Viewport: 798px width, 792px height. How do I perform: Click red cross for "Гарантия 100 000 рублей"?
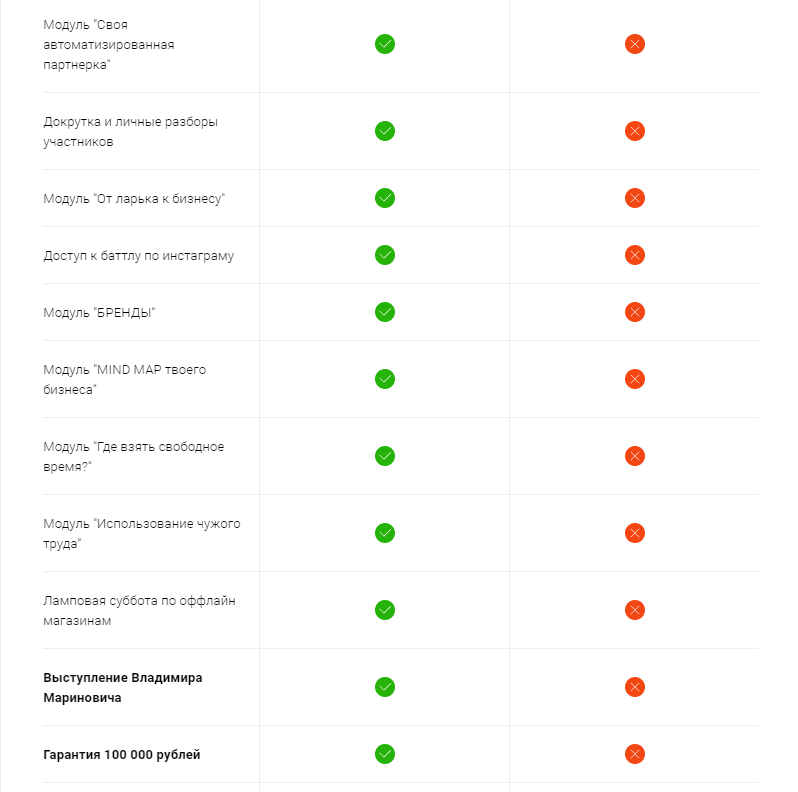[634, 754]
